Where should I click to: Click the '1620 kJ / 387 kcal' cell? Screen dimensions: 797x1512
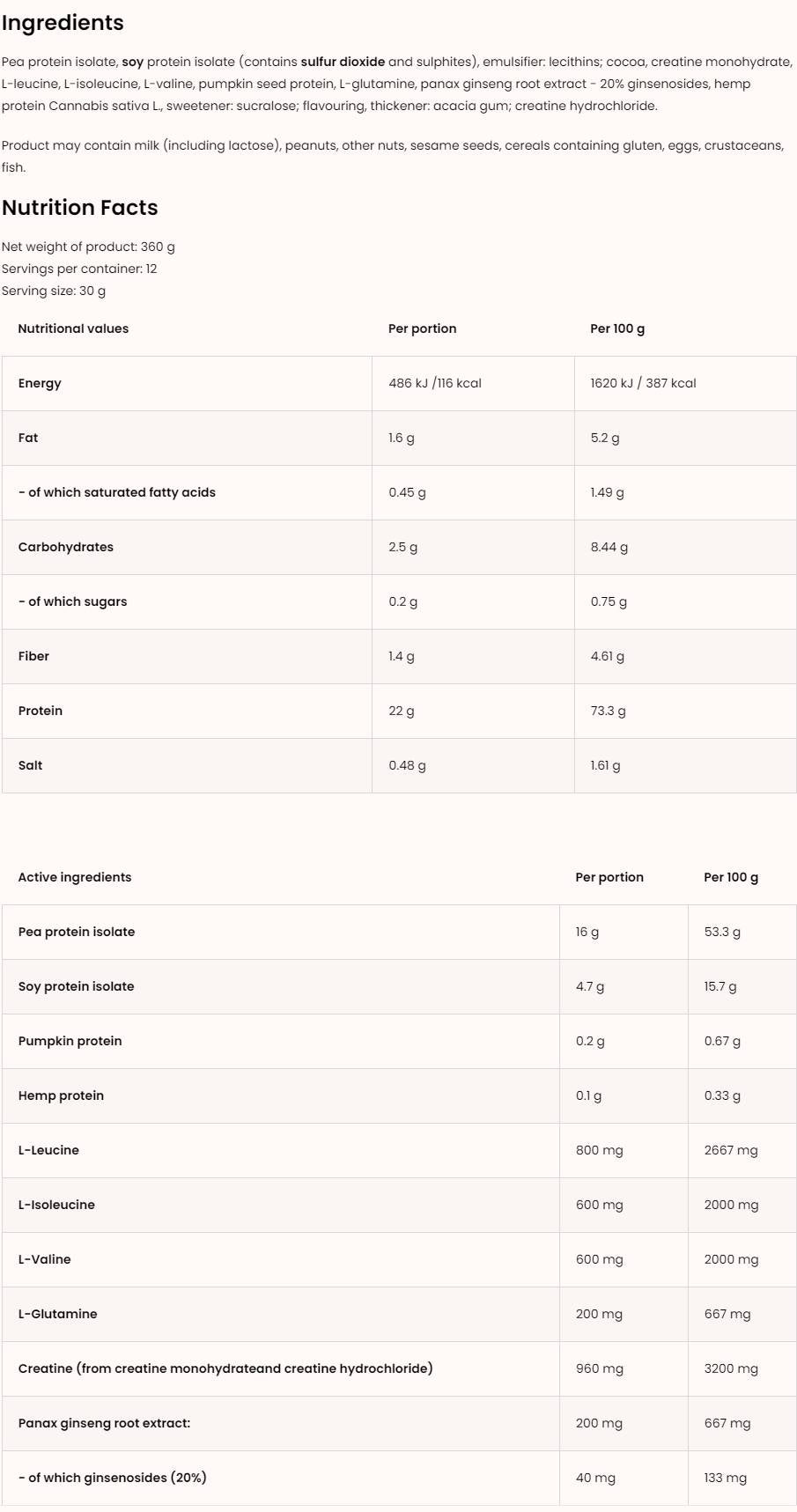point(643,383)
